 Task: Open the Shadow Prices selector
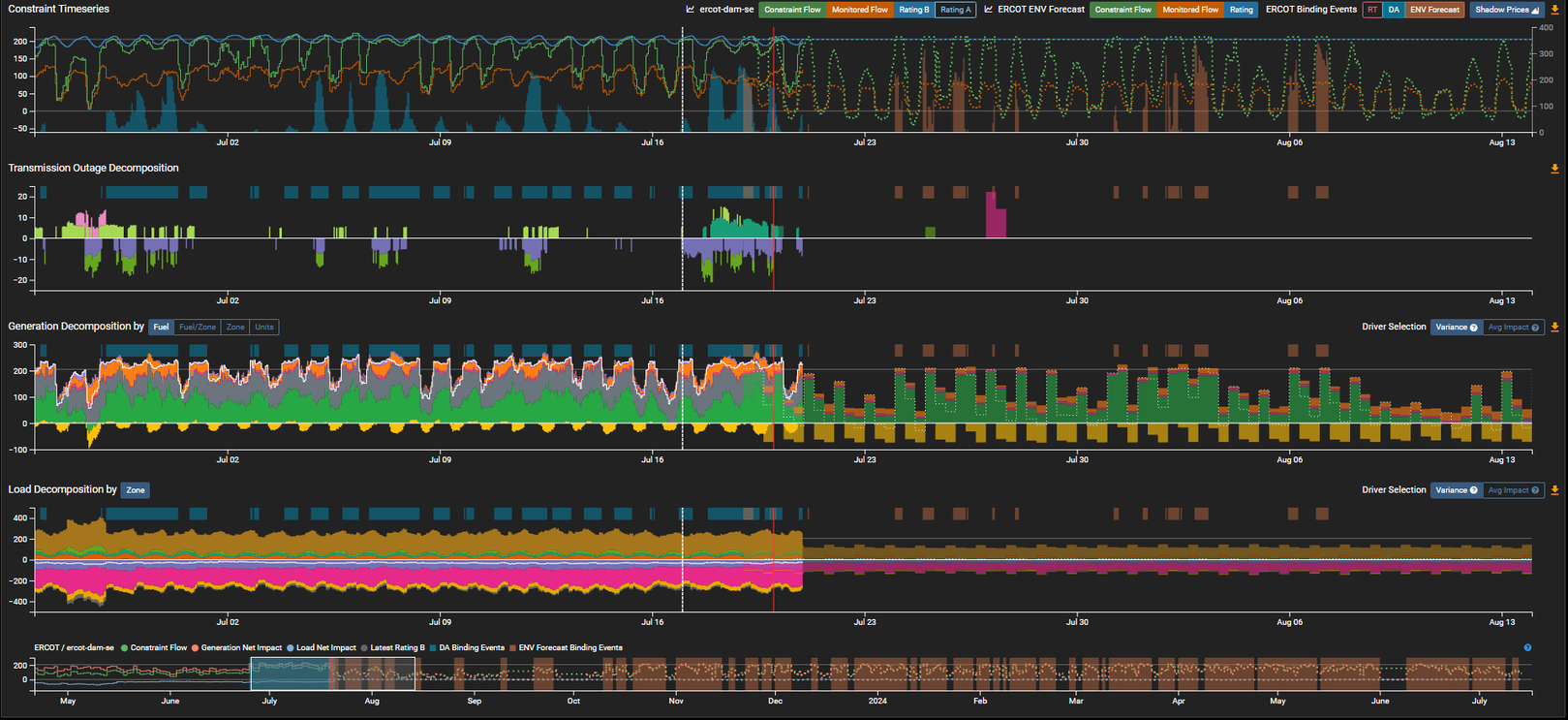tap(1507, 10)
